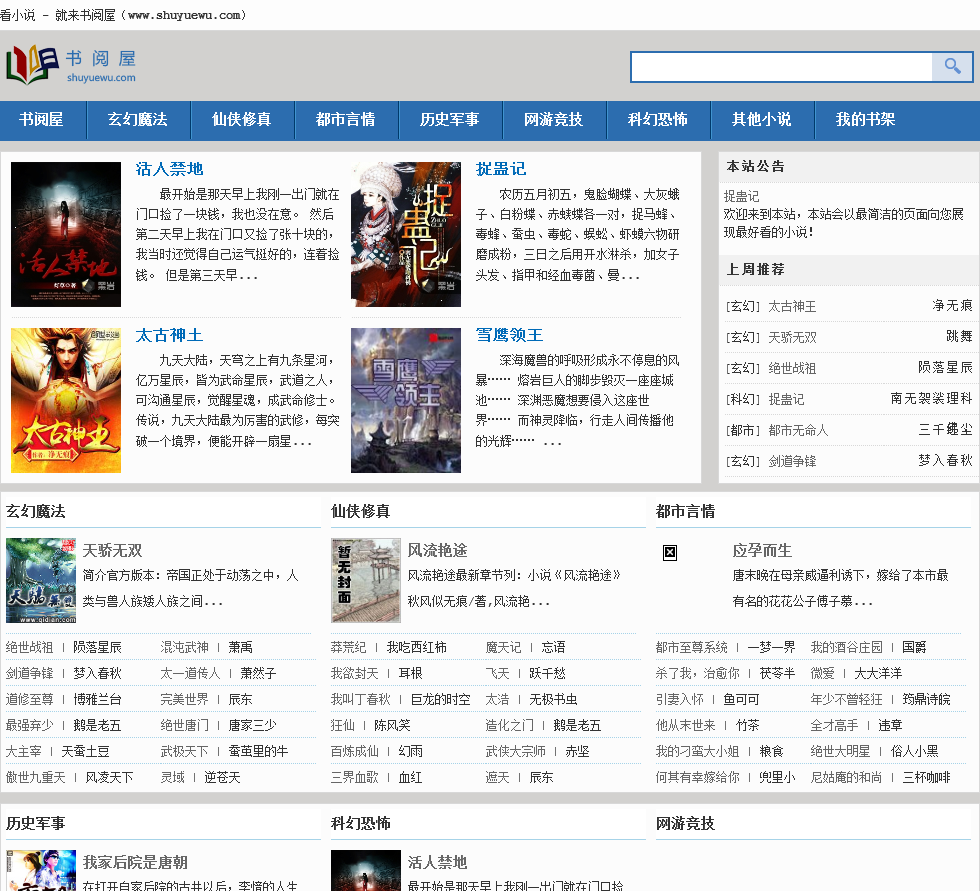980x891 pixels.
Task: Open 我欲封天 in 仙侠修真 list
Action: (354, 673)
